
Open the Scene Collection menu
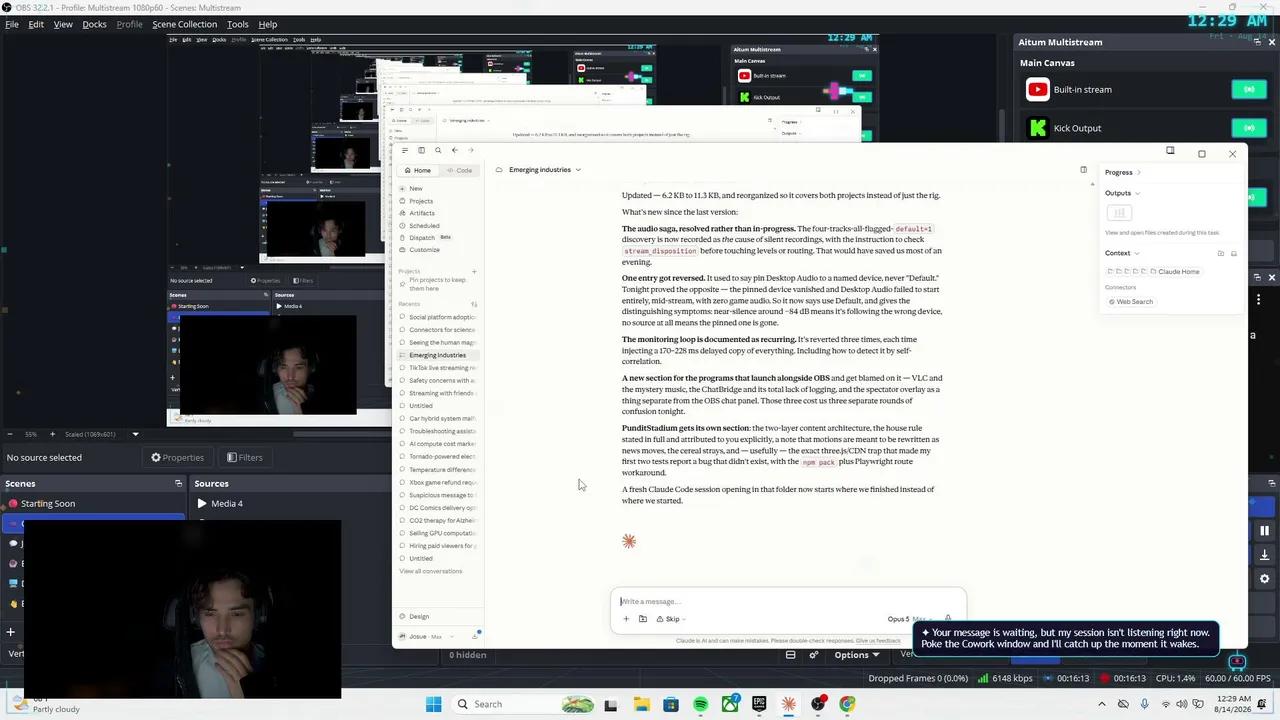(x=184, y=24)
